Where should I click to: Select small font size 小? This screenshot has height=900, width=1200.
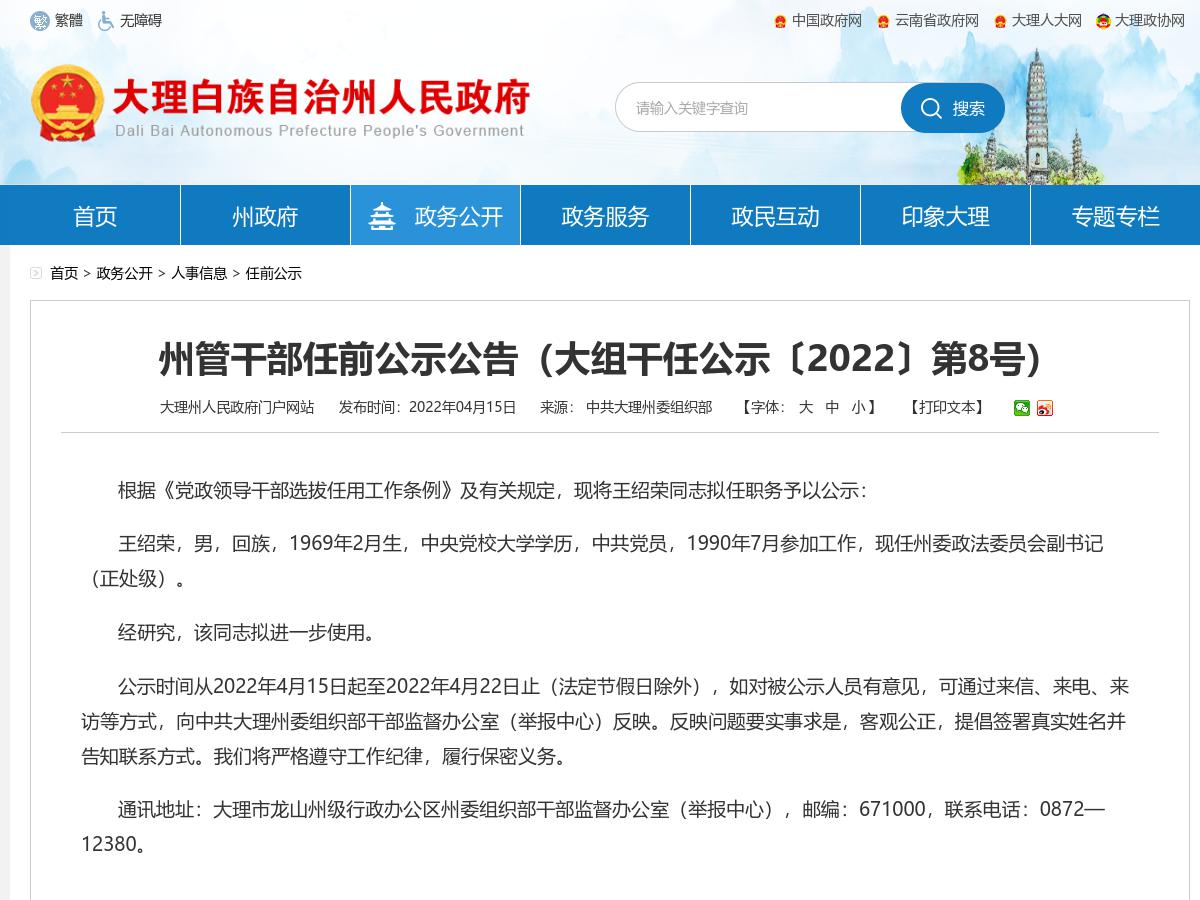(859, 408)
